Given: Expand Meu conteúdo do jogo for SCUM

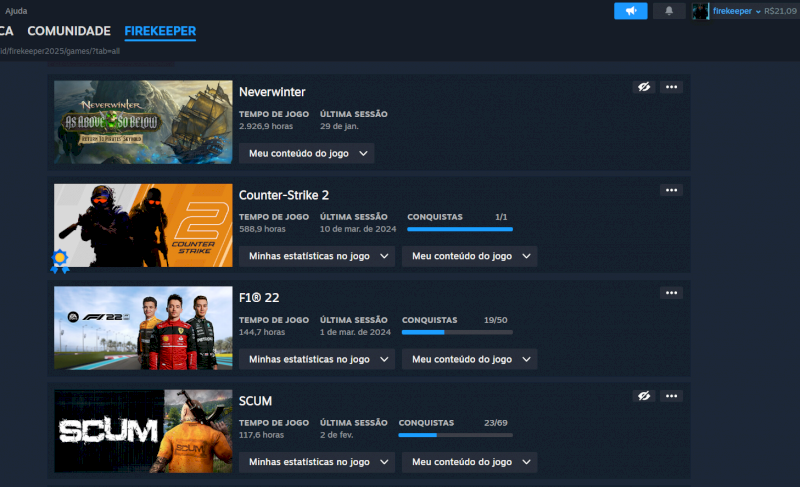Looking at the screenshot, I should pyautogui.click(x=469, y=462).
